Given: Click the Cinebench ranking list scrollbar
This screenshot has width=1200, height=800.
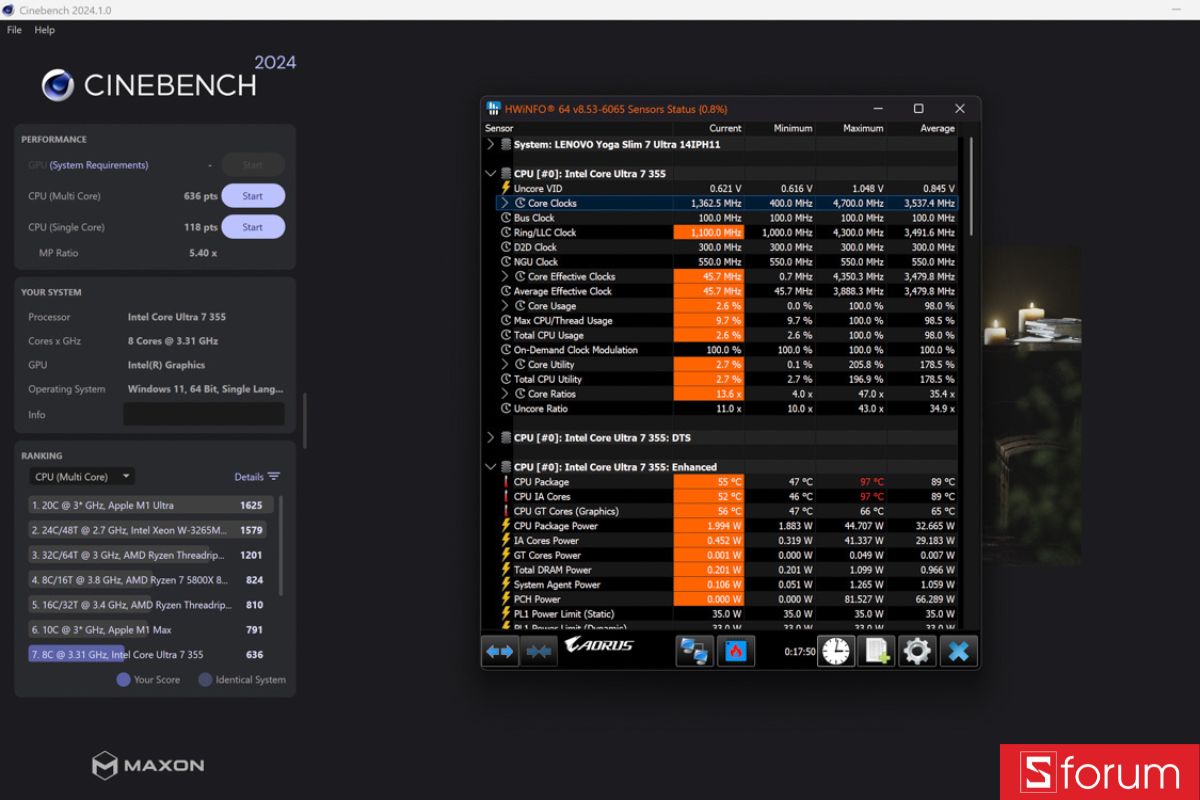Looking at the screenshot, I should pos(282,545).
